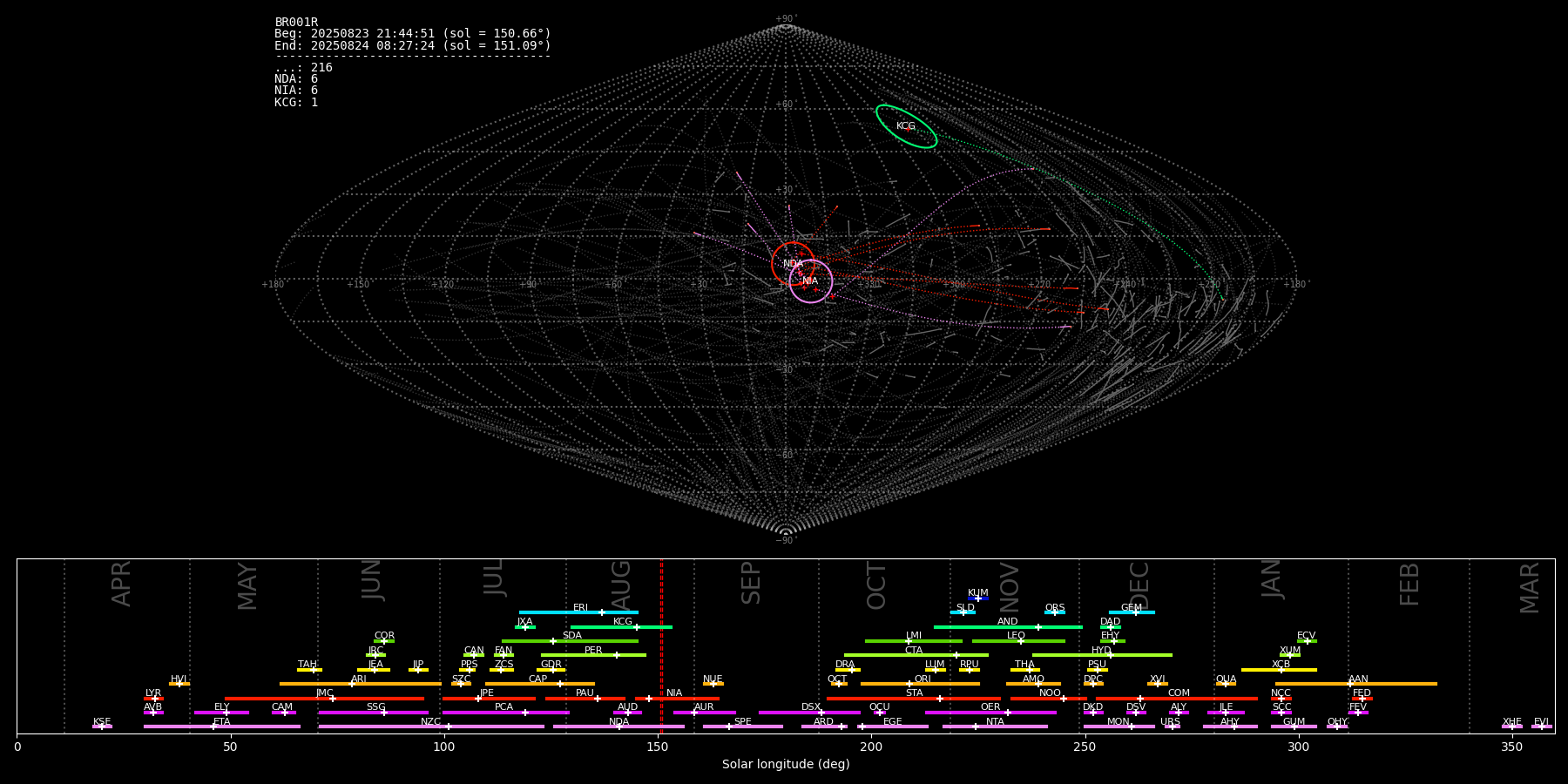
Task: Click the ORS shower label
Action: click(x=1055, y=608)
